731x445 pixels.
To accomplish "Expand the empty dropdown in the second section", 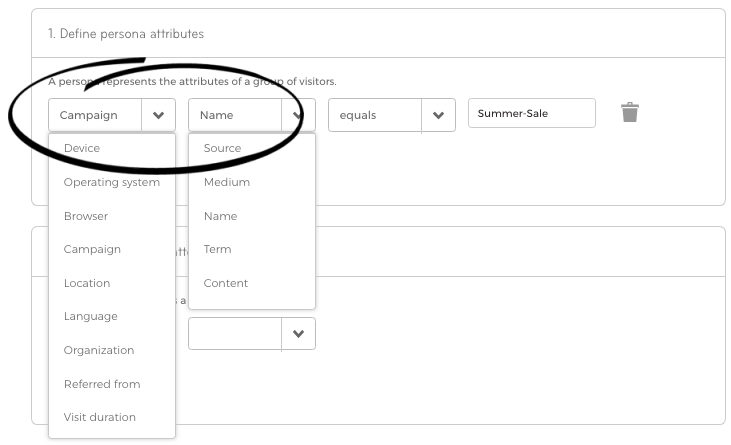I will 298,334.
